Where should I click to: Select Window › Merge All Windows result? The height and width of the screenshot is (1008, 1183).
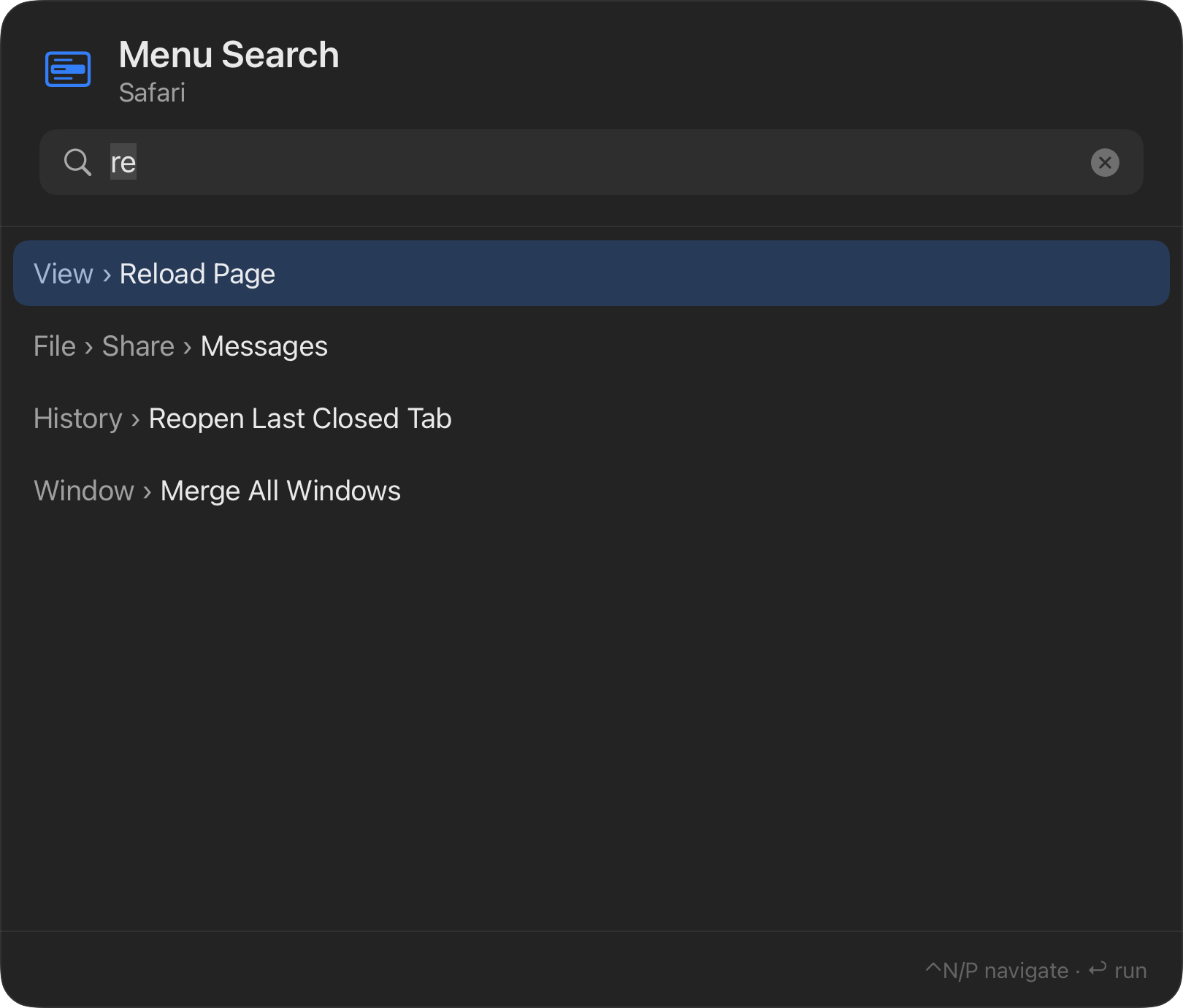pos(591,490)
